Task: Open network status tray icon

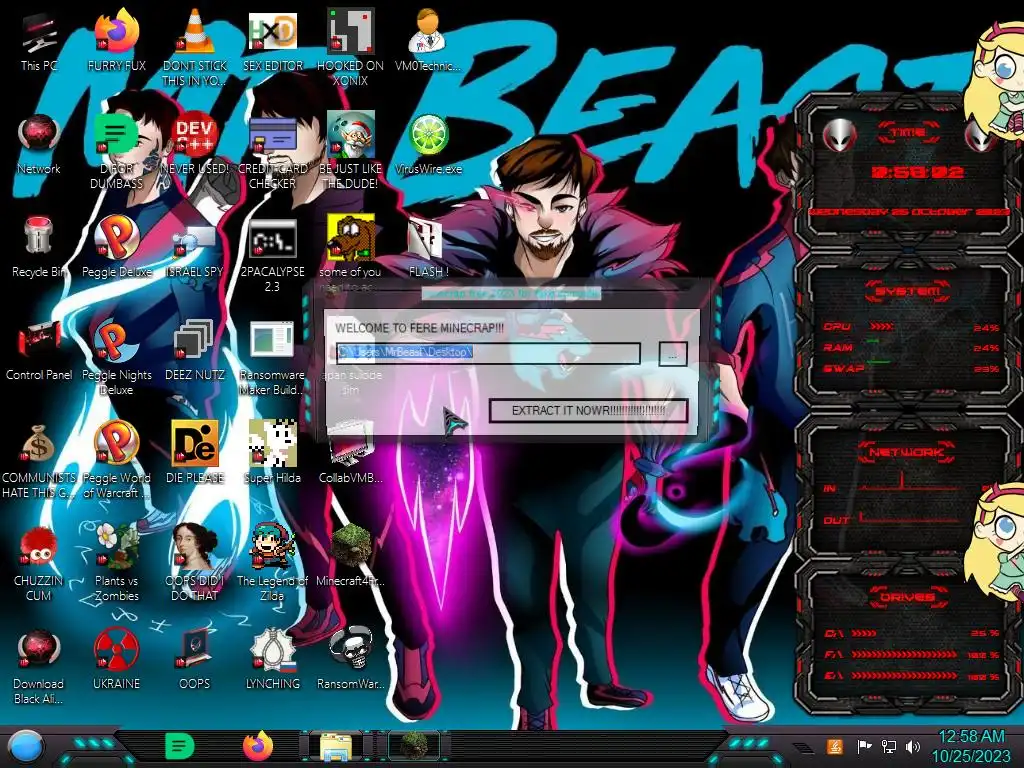Action: tap(889, 746)
